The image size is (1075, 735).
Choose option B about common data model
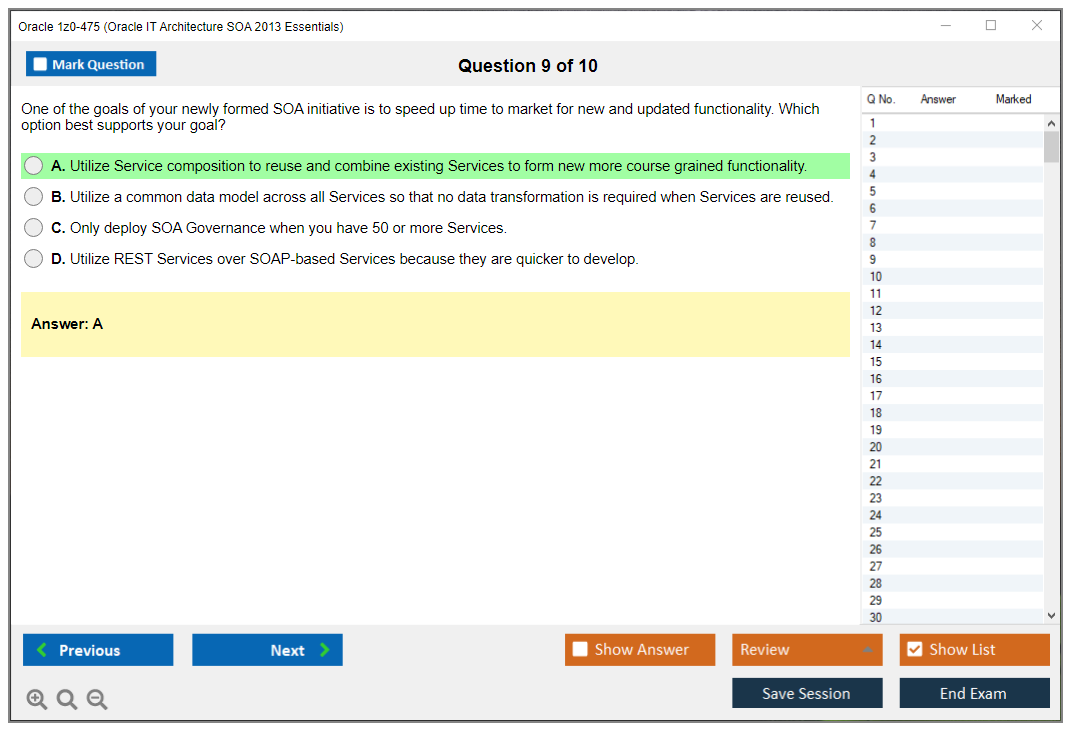click(34, 197)
